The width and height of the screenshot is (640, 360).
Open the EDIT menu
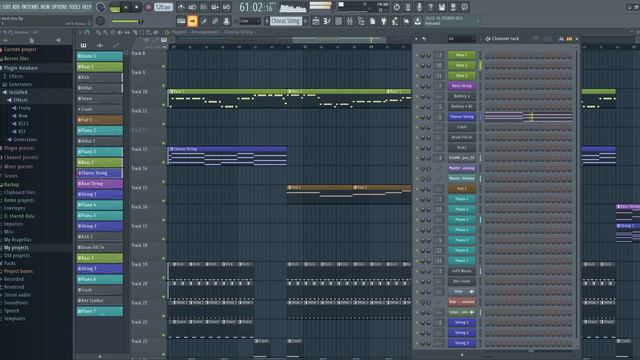coord(7,7)
